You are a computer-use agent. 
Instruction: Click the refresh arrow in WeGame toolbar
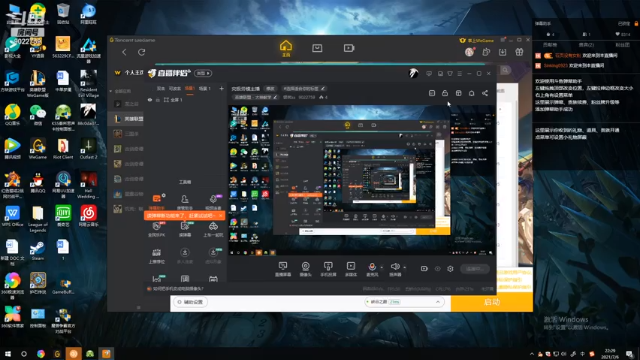[142, 52]
